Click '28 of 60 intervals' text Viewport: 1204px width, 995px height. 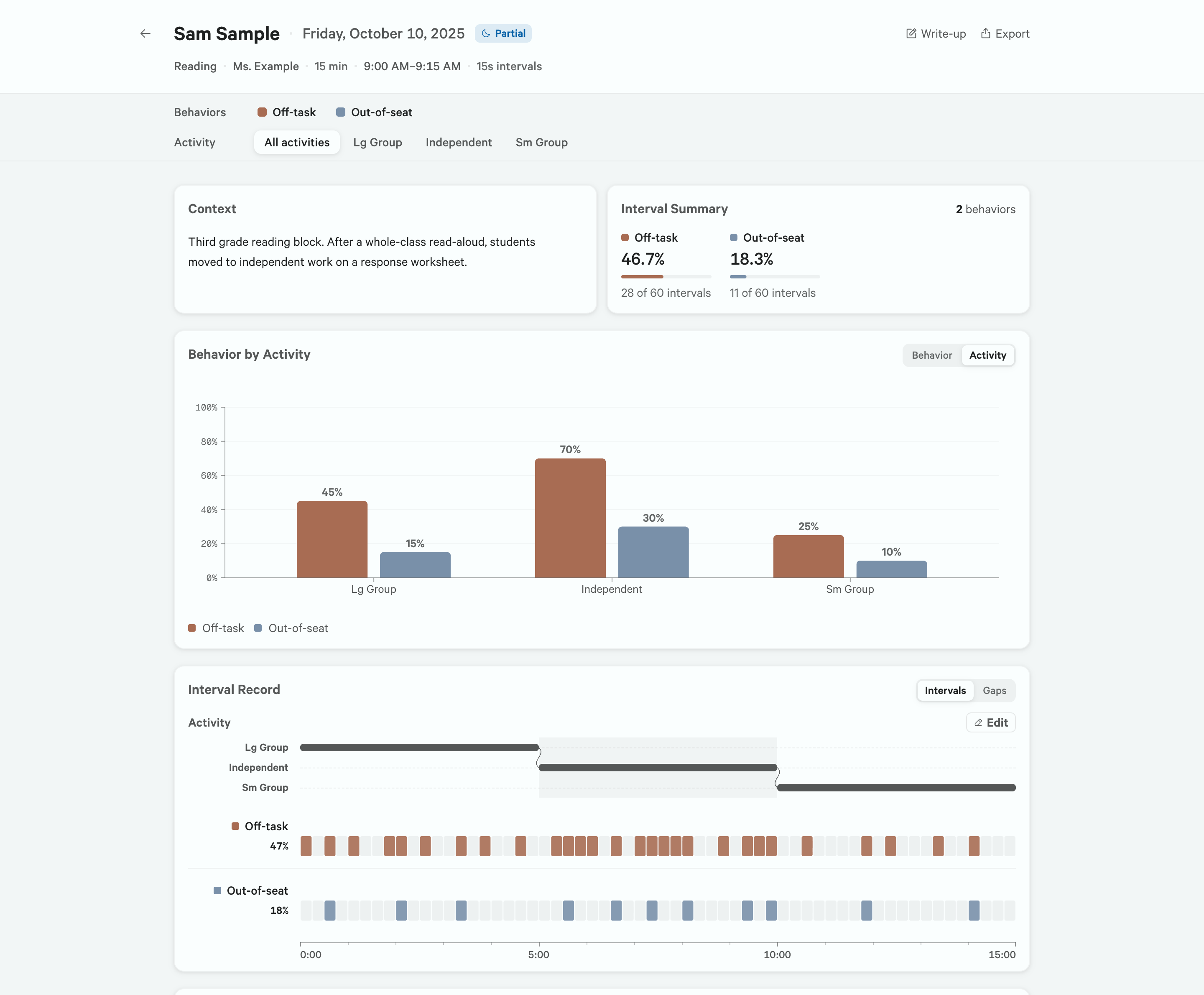[666, 293]
